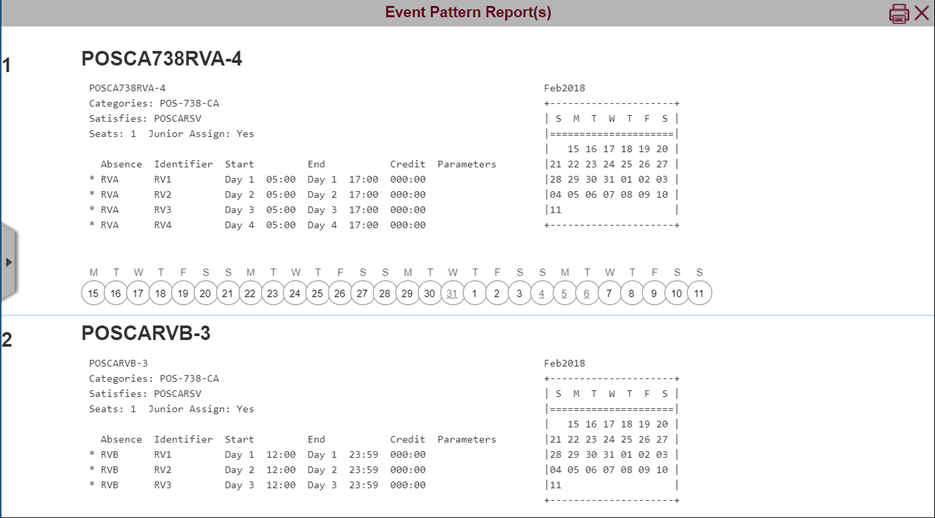Screen dimensions: 935x518
Task: Select day 9 circle in timeline
Action: [654, 293]
